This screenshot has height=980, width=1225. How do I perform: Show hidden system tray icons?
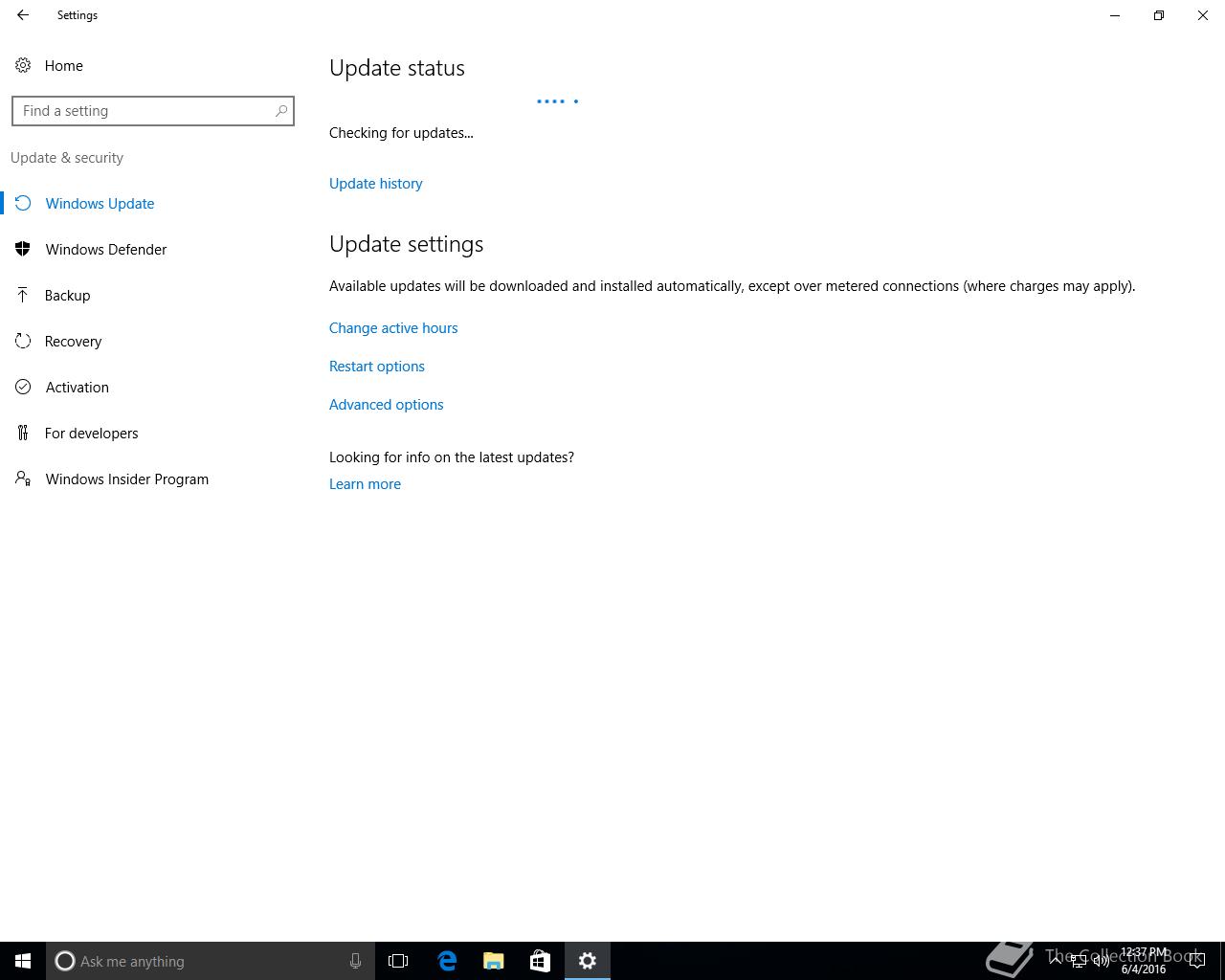coord(1056,961)
